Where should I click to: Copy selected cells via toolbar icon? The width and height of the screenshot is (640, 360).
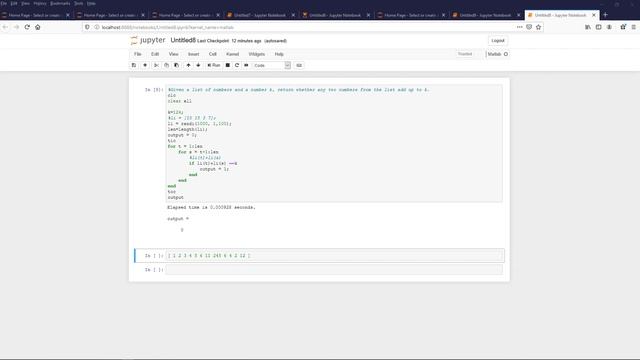166,65
